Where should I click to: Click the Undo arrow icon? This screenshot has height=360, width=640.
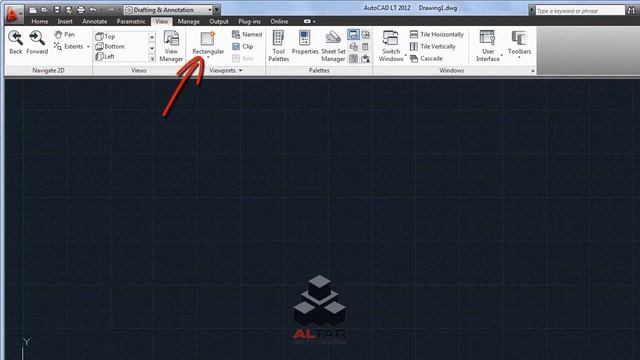point(93,10)
